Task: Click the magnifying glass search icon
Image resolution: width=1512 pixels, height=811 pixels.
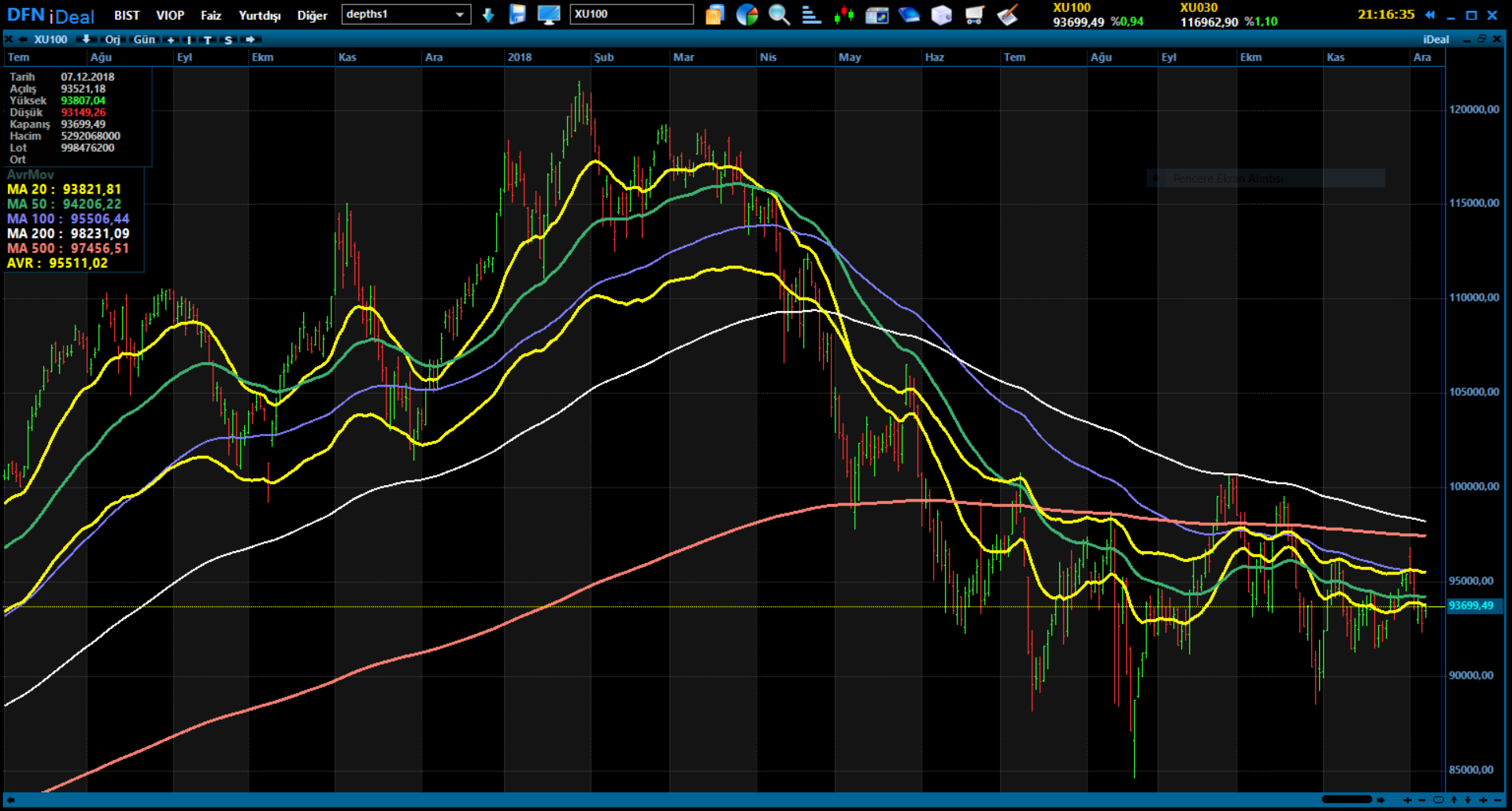Action: [x=779, y=14]
